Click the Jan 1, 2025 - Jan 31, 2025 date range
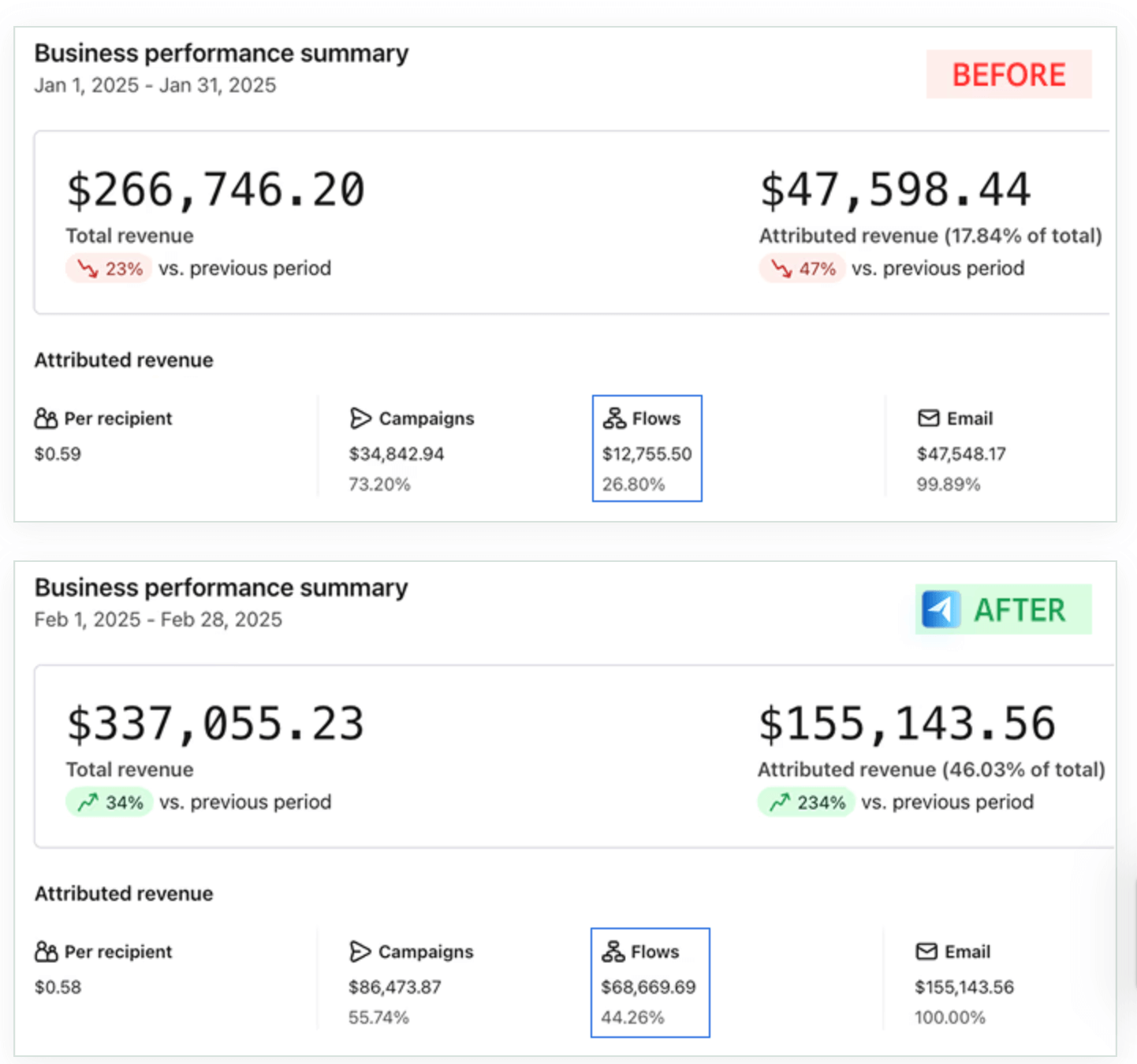The image size is (1137, 1064). pyautogui.click(x=155, y=85)
